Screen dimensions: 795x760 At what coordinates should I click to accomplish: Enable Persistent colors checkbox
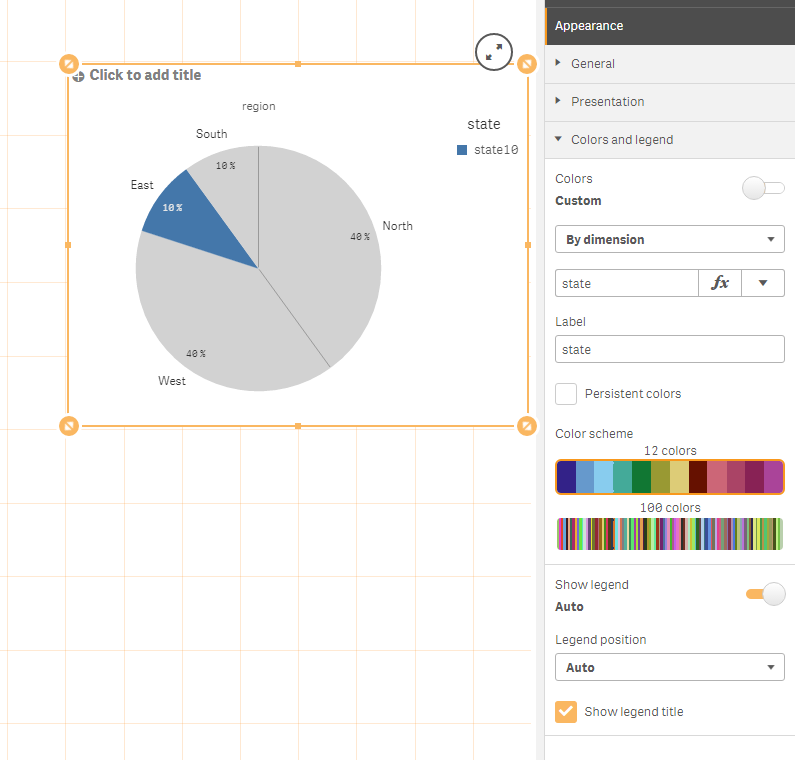tap(566, 393)
